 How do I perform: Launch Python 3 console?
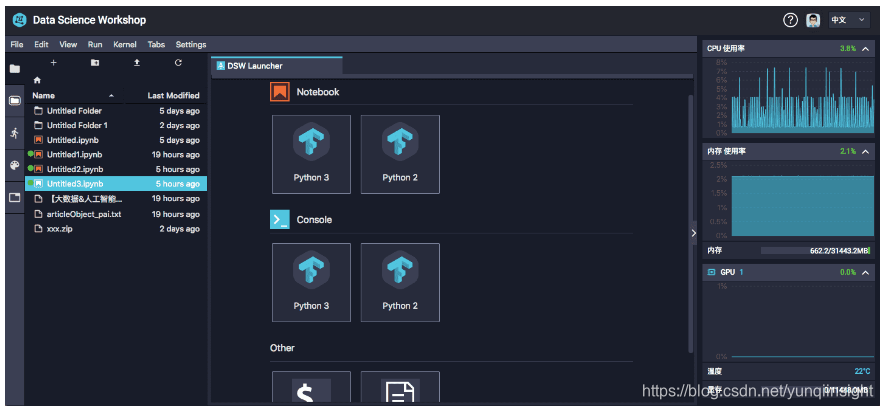(x=311, y=283)
